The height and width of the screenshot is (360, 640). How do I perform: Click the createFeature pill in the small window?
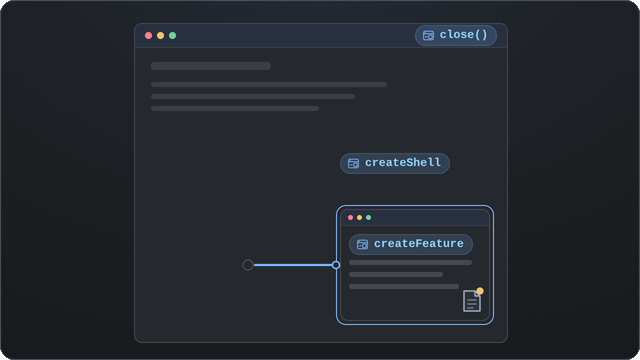tap(411, 244)
